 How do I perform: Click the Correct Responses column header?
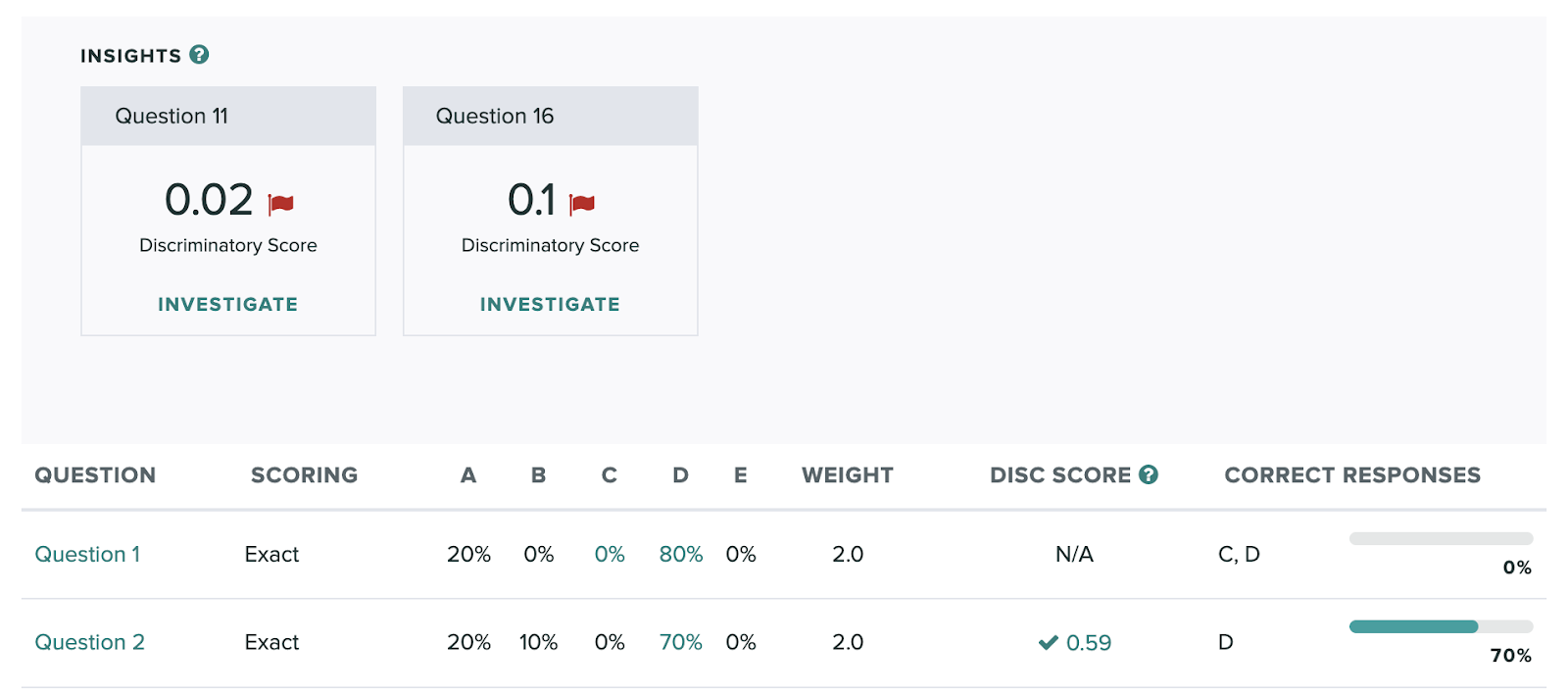click(x=1352, y=475)
